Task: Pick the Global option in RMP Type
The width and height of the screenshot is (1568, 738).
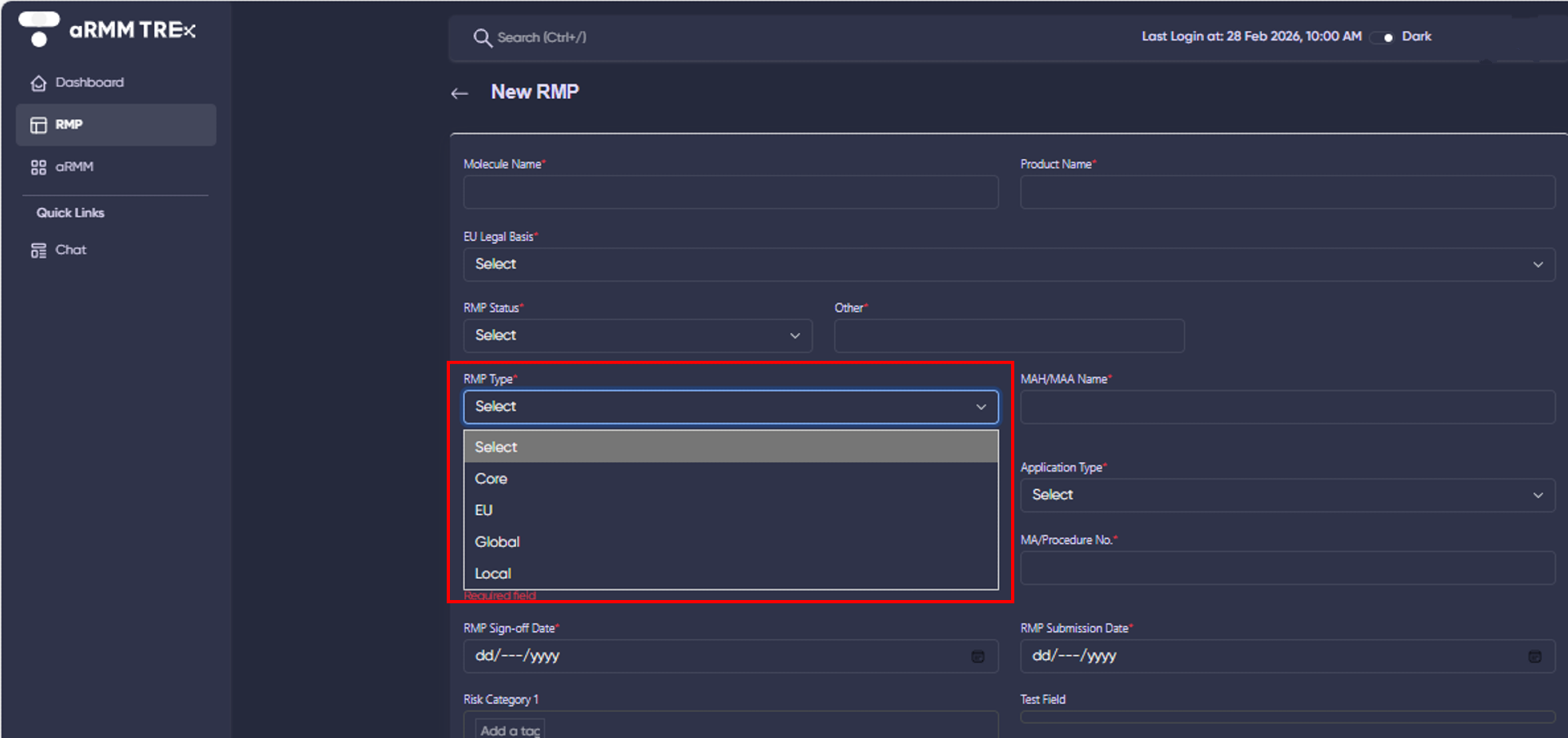Action: [x=497, y=542]
